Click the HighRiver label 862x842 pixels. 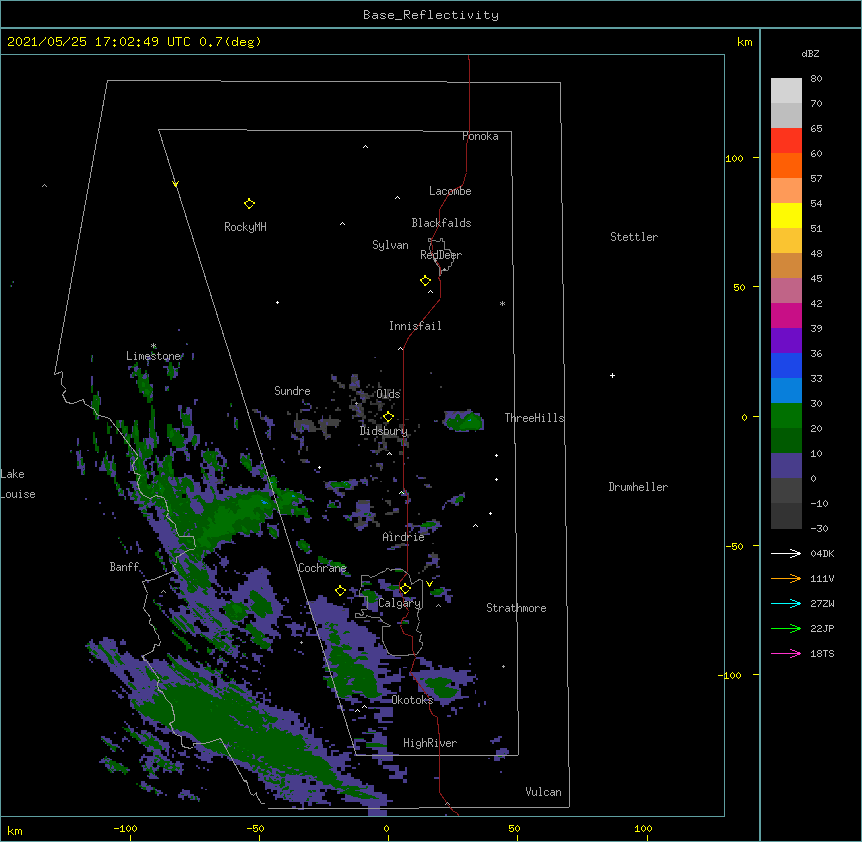point(430,743)
